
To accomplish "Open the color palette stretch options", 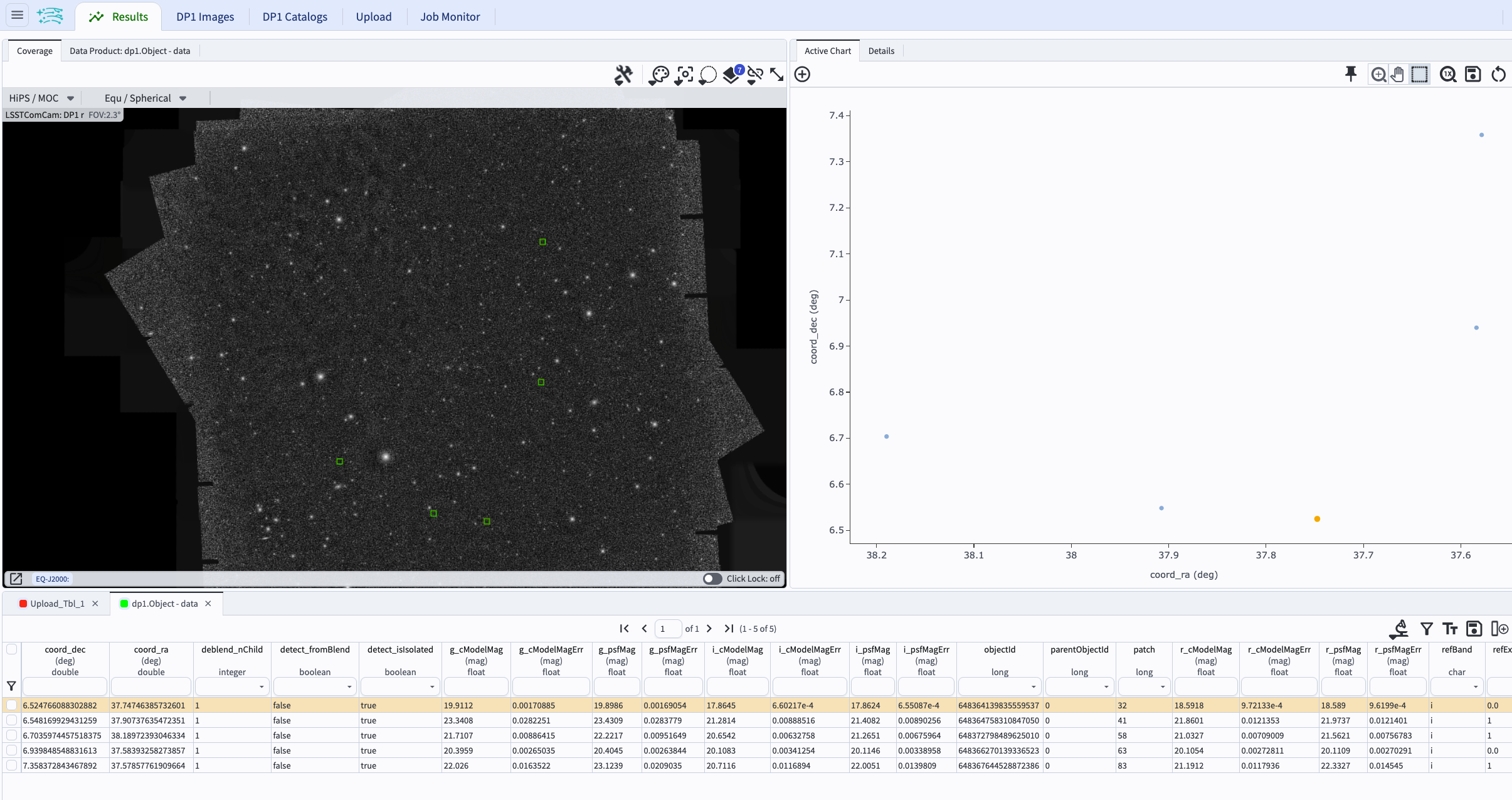I will [659, 75].
